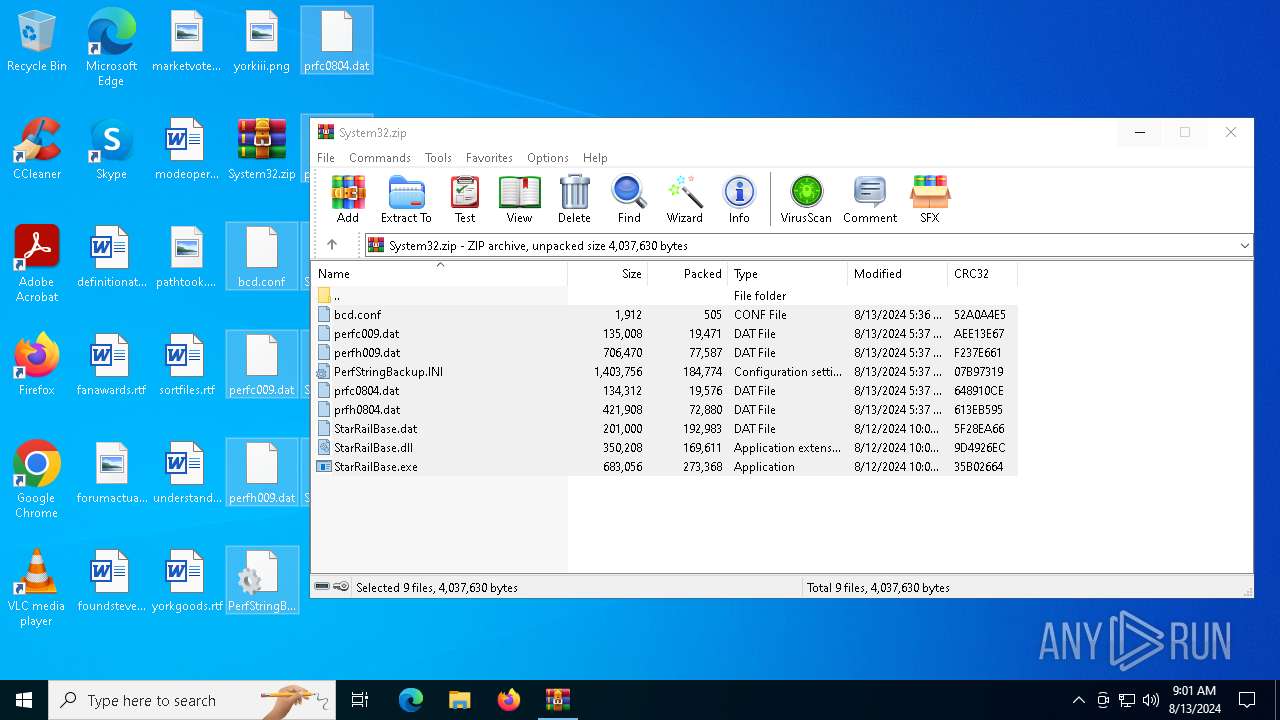Select StarRailBase.dll in the archive list
The width and height of the screenshot is (1280, 720).
[665, 448]
